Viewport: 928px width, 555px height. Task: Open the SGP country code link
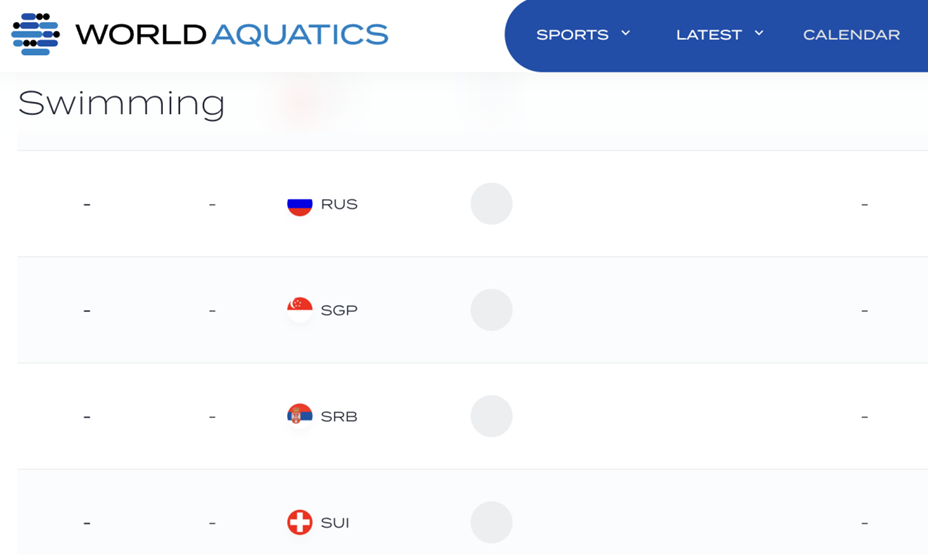point(339,310)
